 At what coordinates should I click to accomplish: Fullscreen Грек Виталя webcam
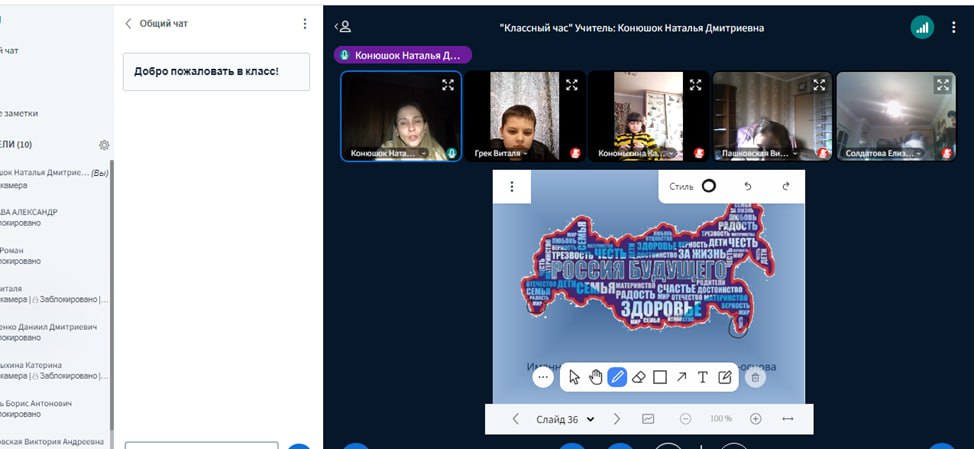(571, 85)
